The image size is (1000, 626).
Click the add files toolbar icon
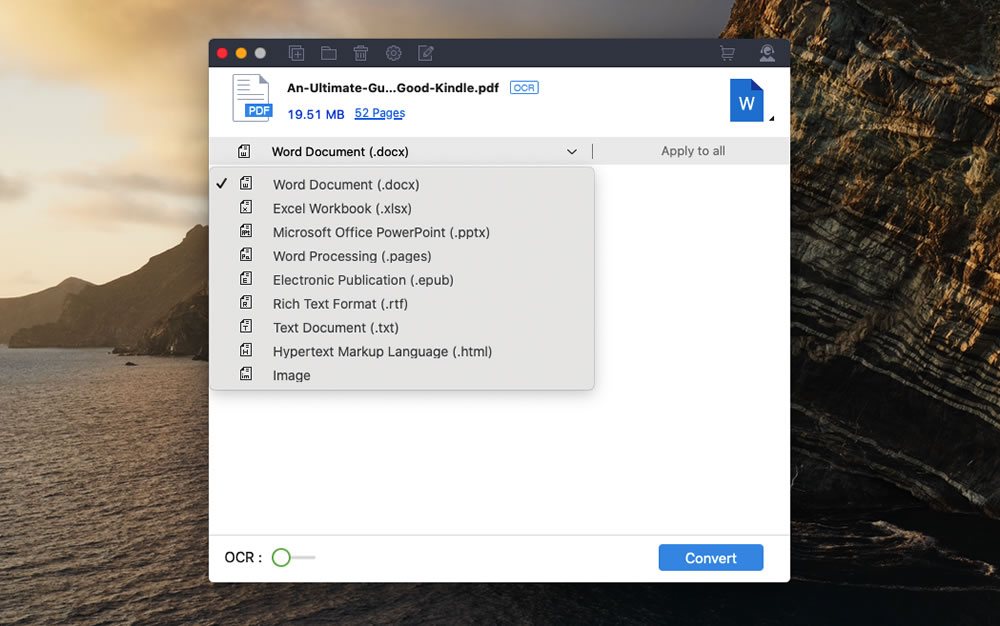[296, 54]
